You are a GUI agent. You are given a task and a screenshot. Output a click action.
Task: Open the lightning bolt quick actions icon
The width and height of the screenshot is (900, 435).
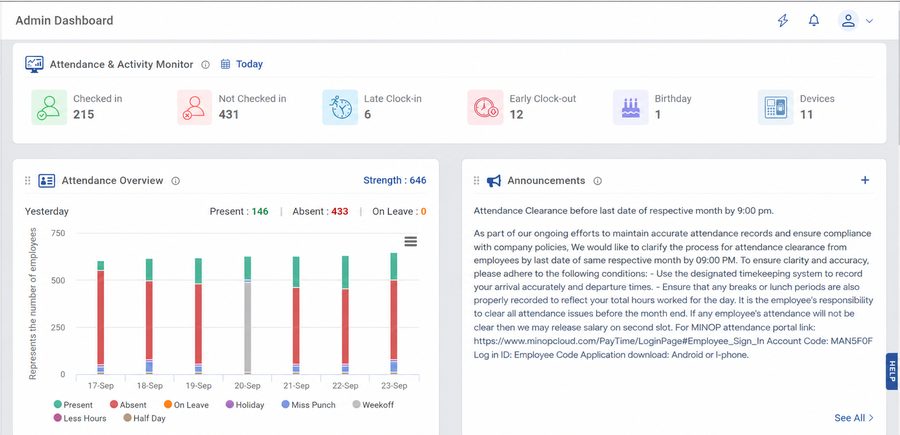(x=783, y=21)
